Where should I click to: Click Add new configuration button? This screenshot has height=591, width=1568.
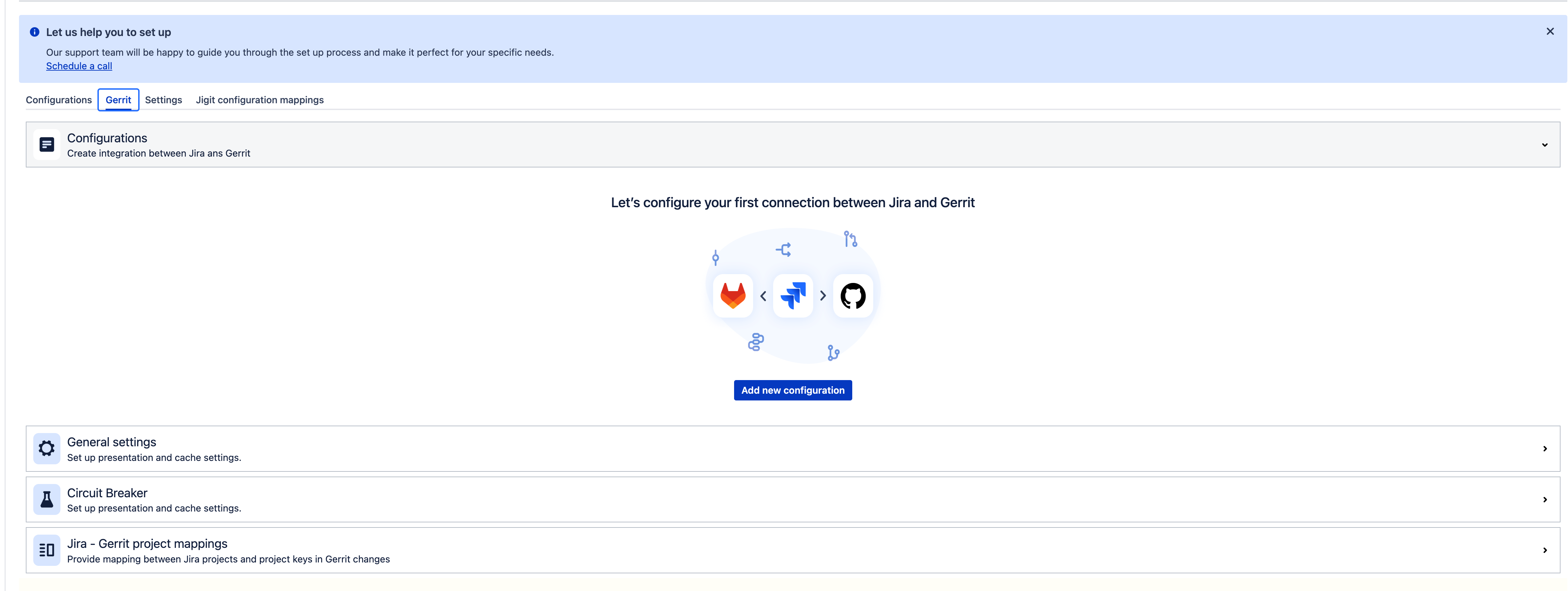coord(792,390)
